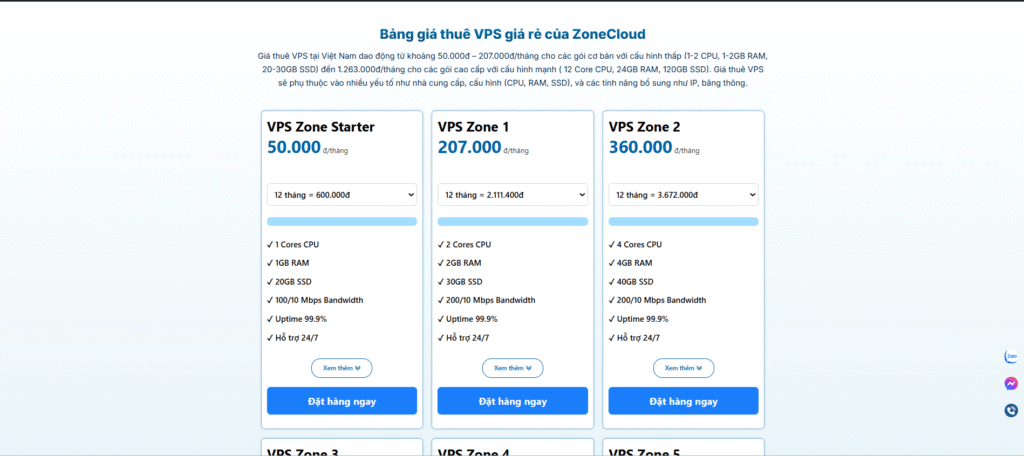This screenshot has height=456, width=1024.
Task: Expand 'Xem thêm' under VPS Zone 2
Action: tap(683, 368)
